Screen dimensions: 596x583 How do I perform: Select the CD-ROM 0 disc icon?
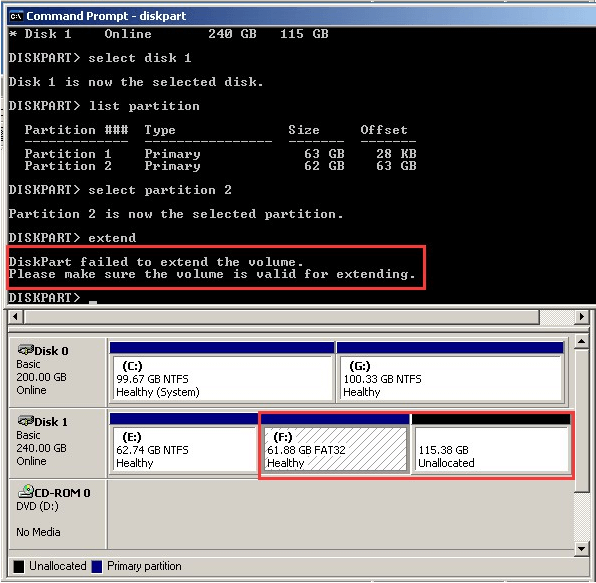(x=26, y=491)
